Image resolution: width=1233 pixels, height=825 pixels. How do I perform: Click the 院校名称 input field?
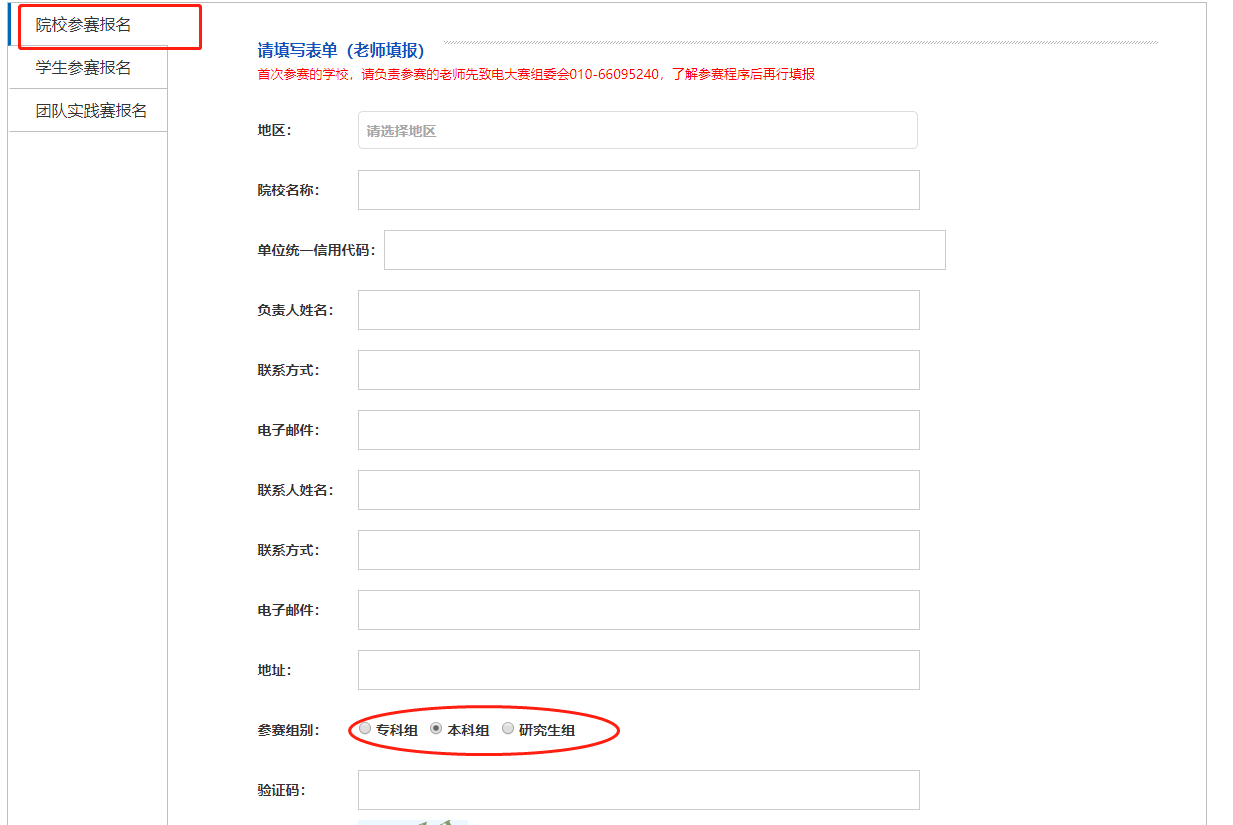tap(638, 190)
